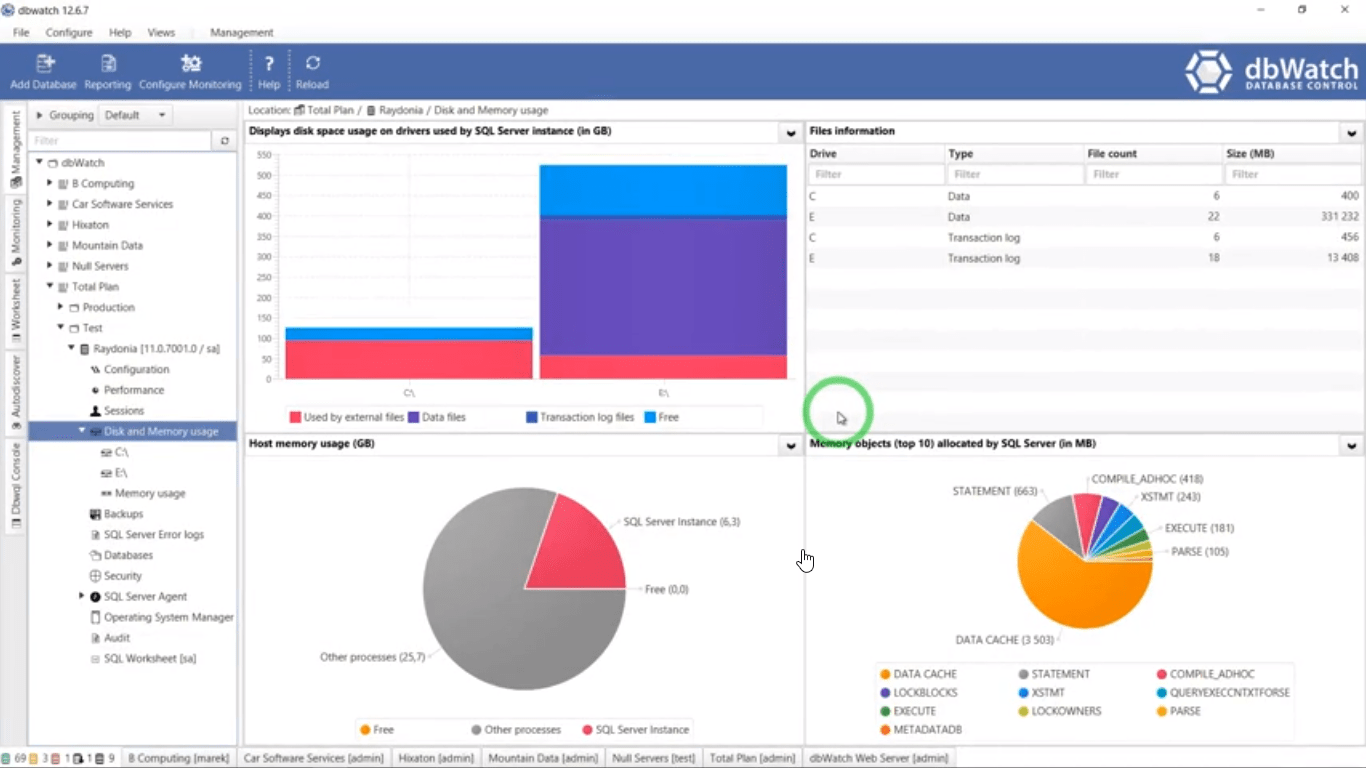Open the Monitoring side tab

pyautogui.click(x=15, y=232)
